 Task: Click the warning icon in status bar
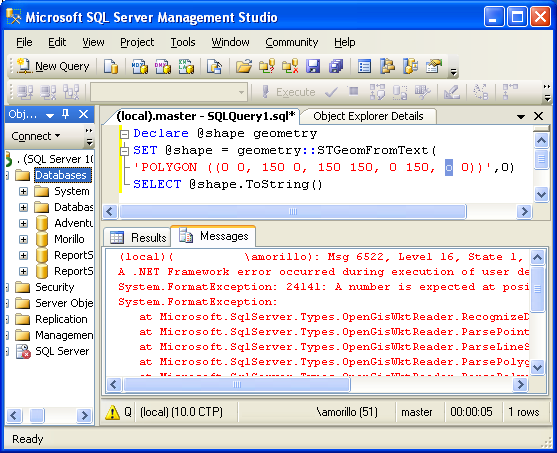(113, 412)
